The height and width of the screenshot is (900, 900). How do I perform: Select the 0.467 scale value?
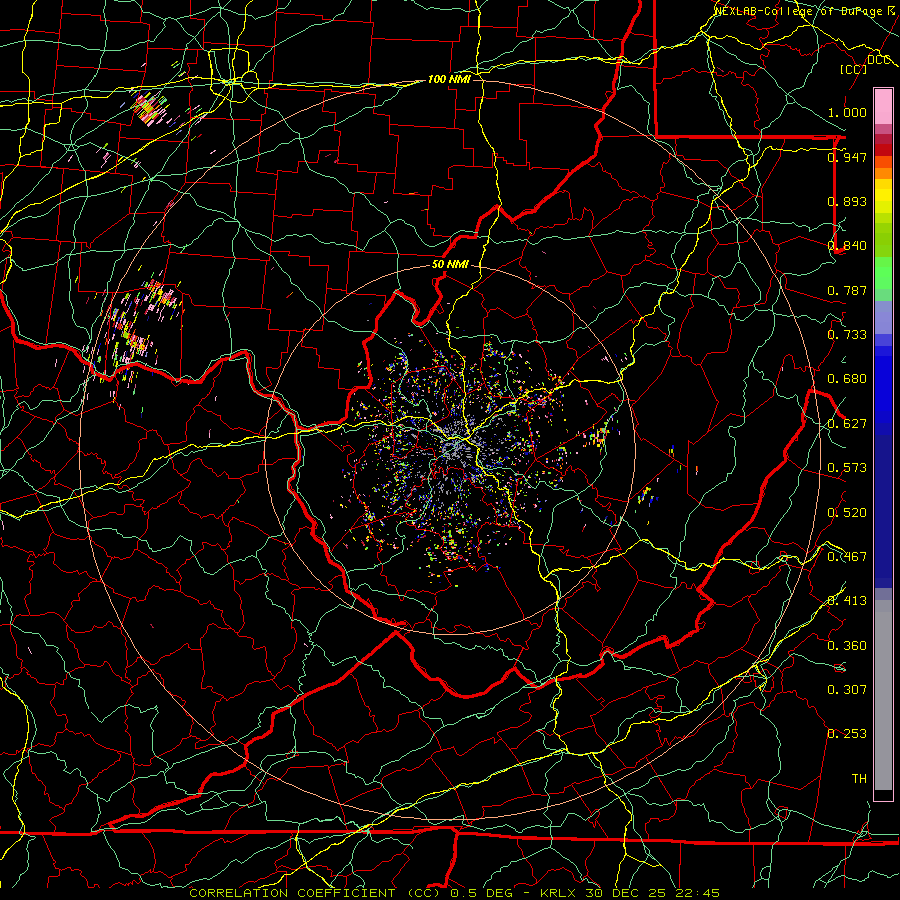coord(847,557)
